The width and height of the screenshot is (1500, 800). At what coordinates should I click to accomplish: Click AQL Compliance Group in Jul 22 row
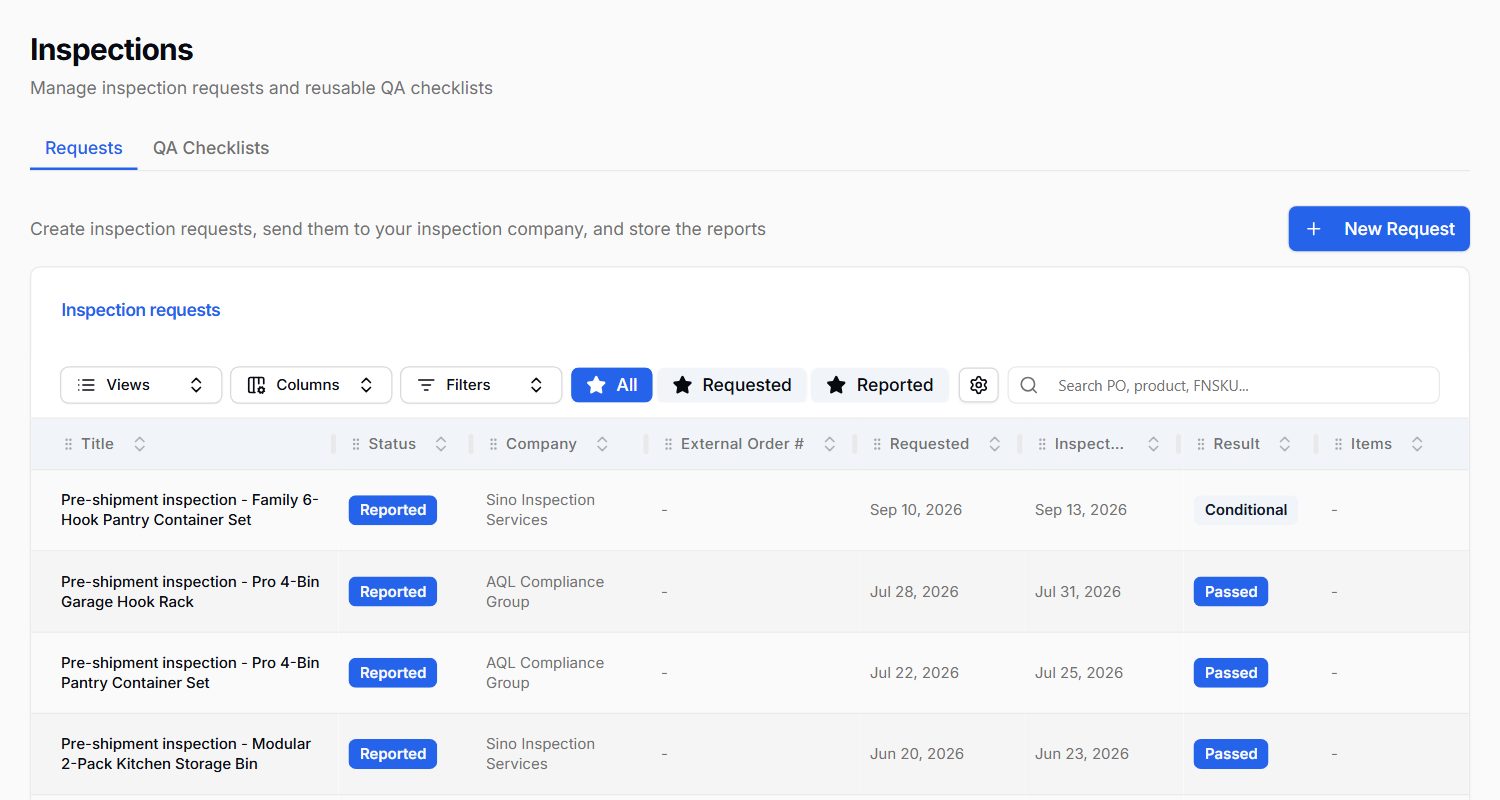pyautogui.click(x=545, y=673)
